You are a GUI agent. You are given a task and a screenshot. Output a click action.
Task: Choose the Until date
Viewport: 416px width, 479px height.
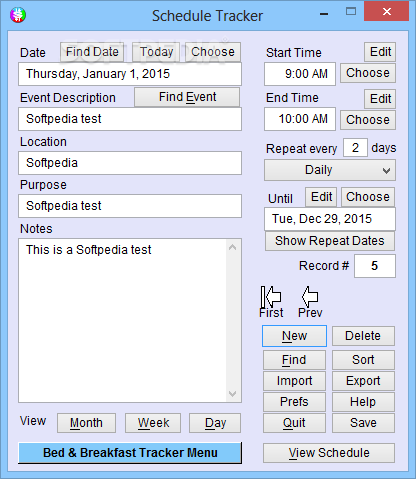(x=368, y=197)
